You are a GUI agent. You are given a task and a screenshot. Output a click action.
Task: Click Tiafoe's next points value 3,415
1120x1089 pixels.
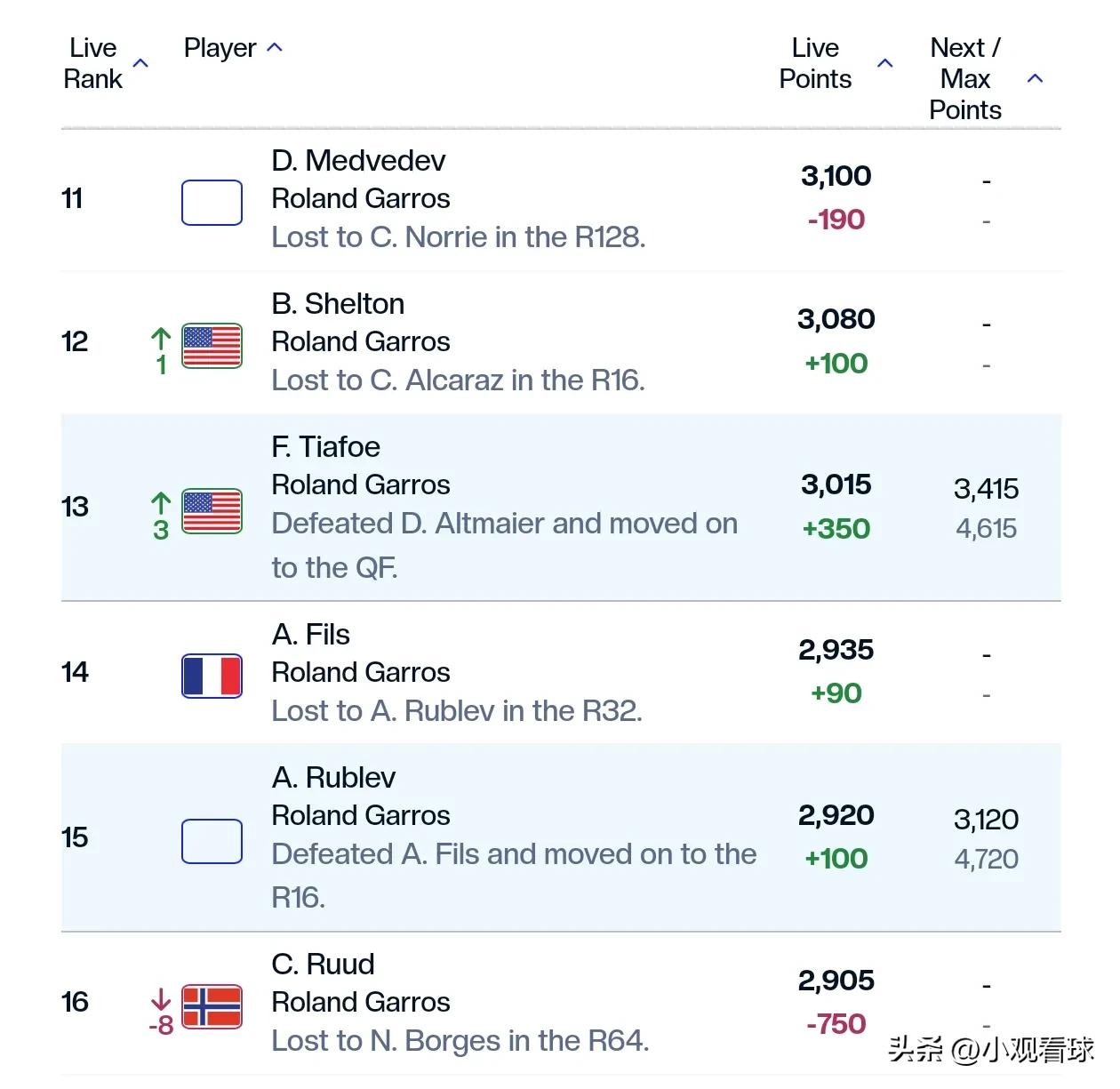(x=986, y=489)
